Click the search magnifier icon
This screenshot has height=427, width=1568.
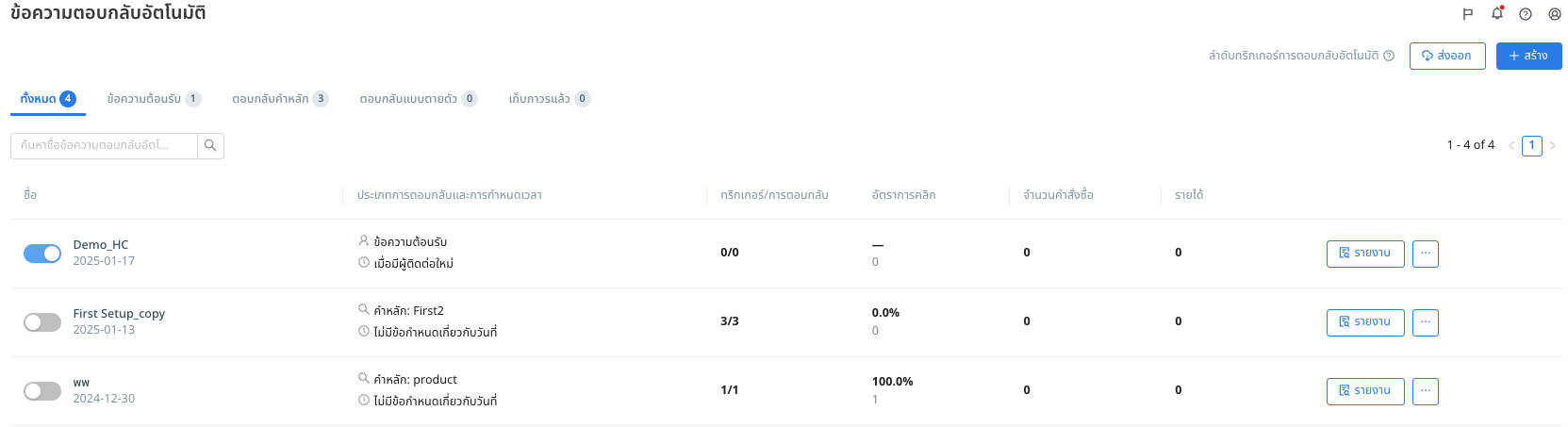tap(210, 145)
